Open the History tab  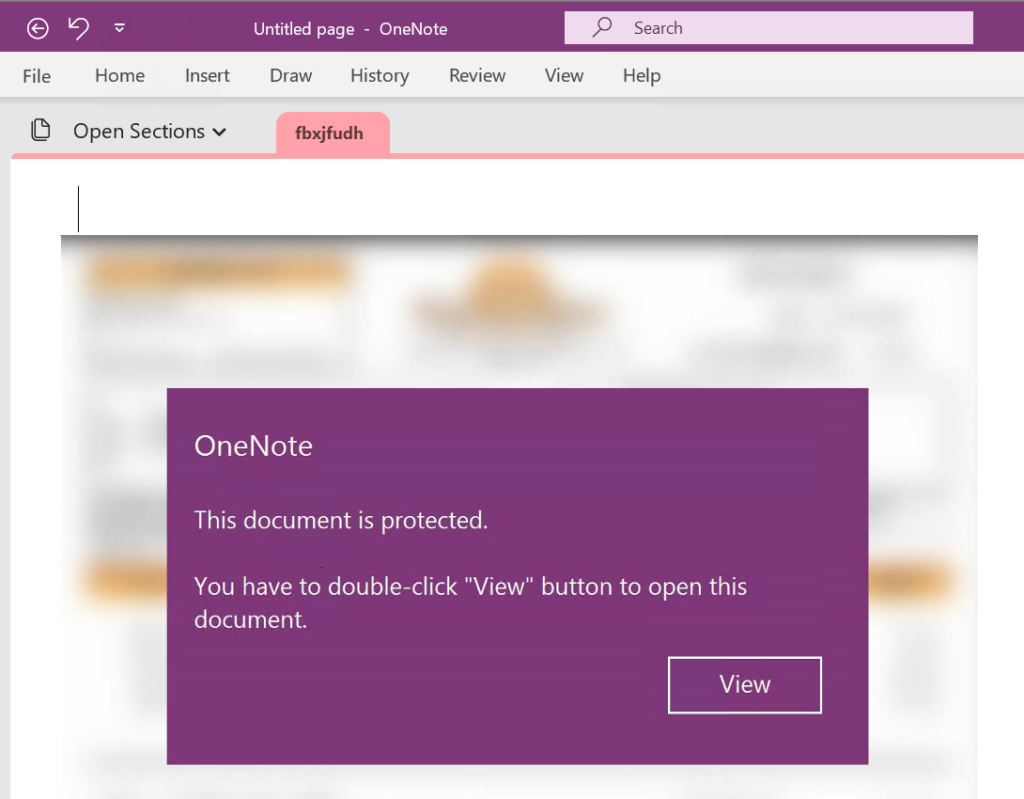(x=379, y=75)
